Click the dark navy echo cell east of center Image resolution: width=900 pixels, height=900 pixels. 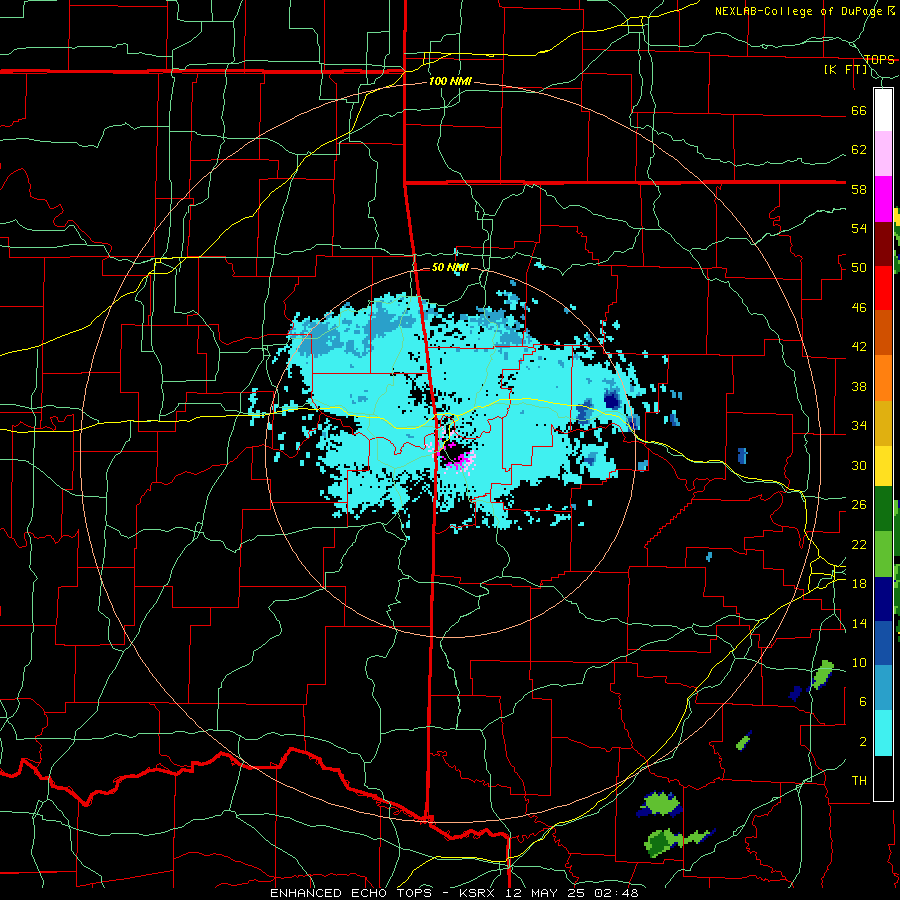click(x=612, y=399)
